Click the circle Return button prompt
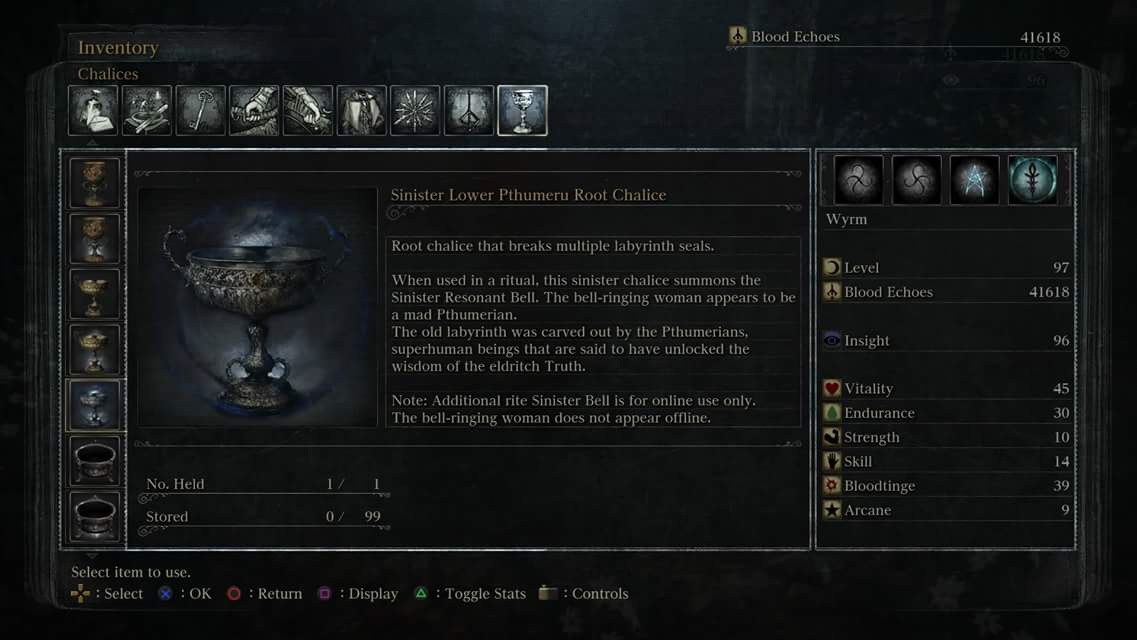The image size is (1137, 640). click(x=265, y=593)
